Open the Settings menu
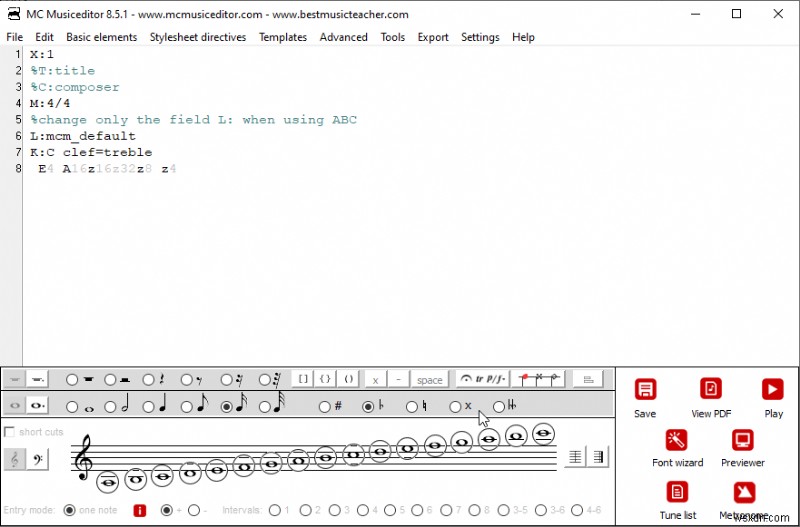The width and height of the screenshot is (800, 527). [480, 37]
